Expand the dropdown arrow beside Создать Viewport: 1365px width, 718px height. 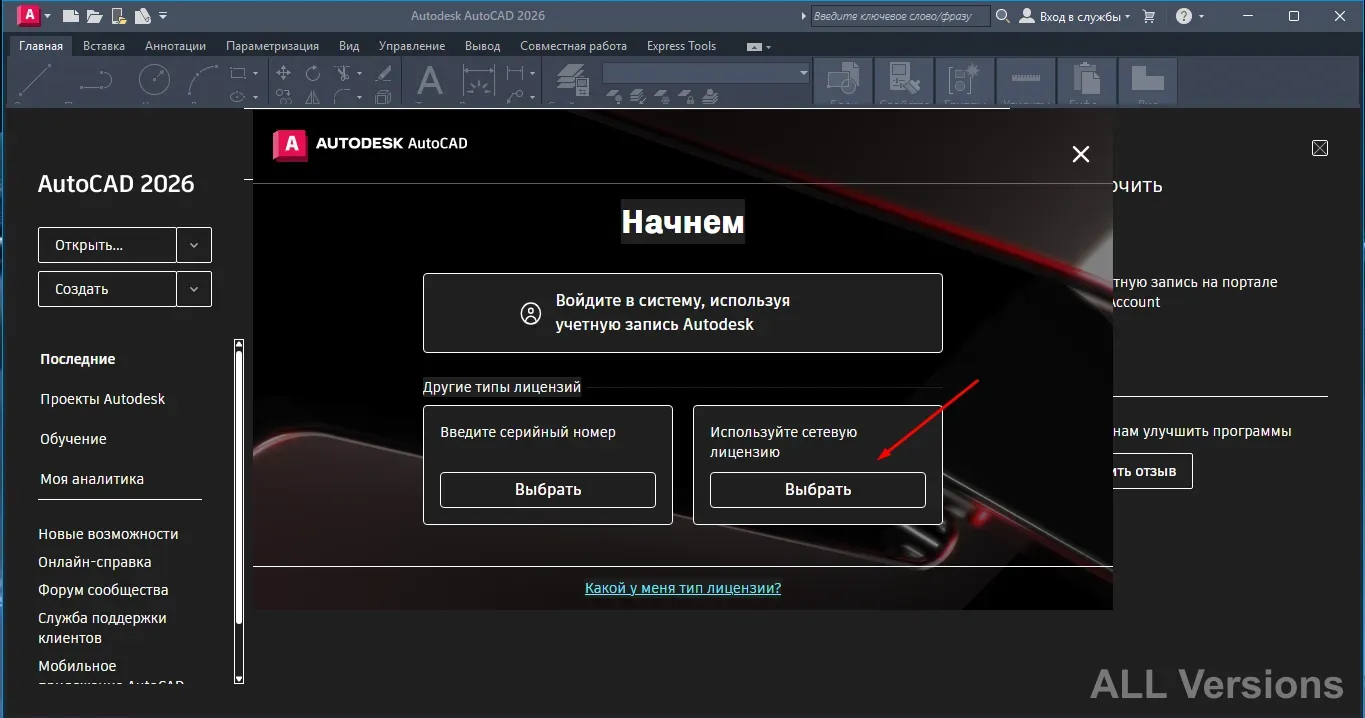[194, 289]
